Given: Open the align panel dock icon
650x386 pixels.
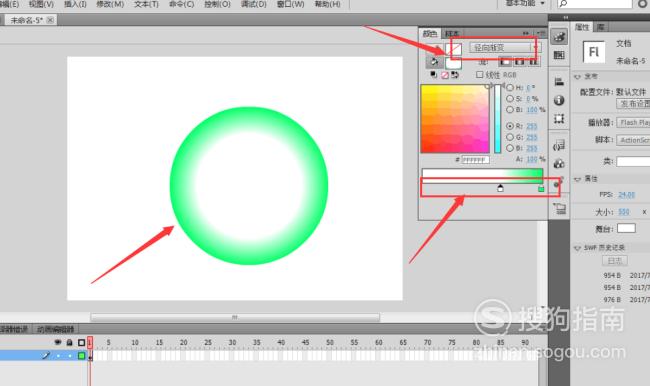Looking at the screenshot, I should tap(559, 82).
